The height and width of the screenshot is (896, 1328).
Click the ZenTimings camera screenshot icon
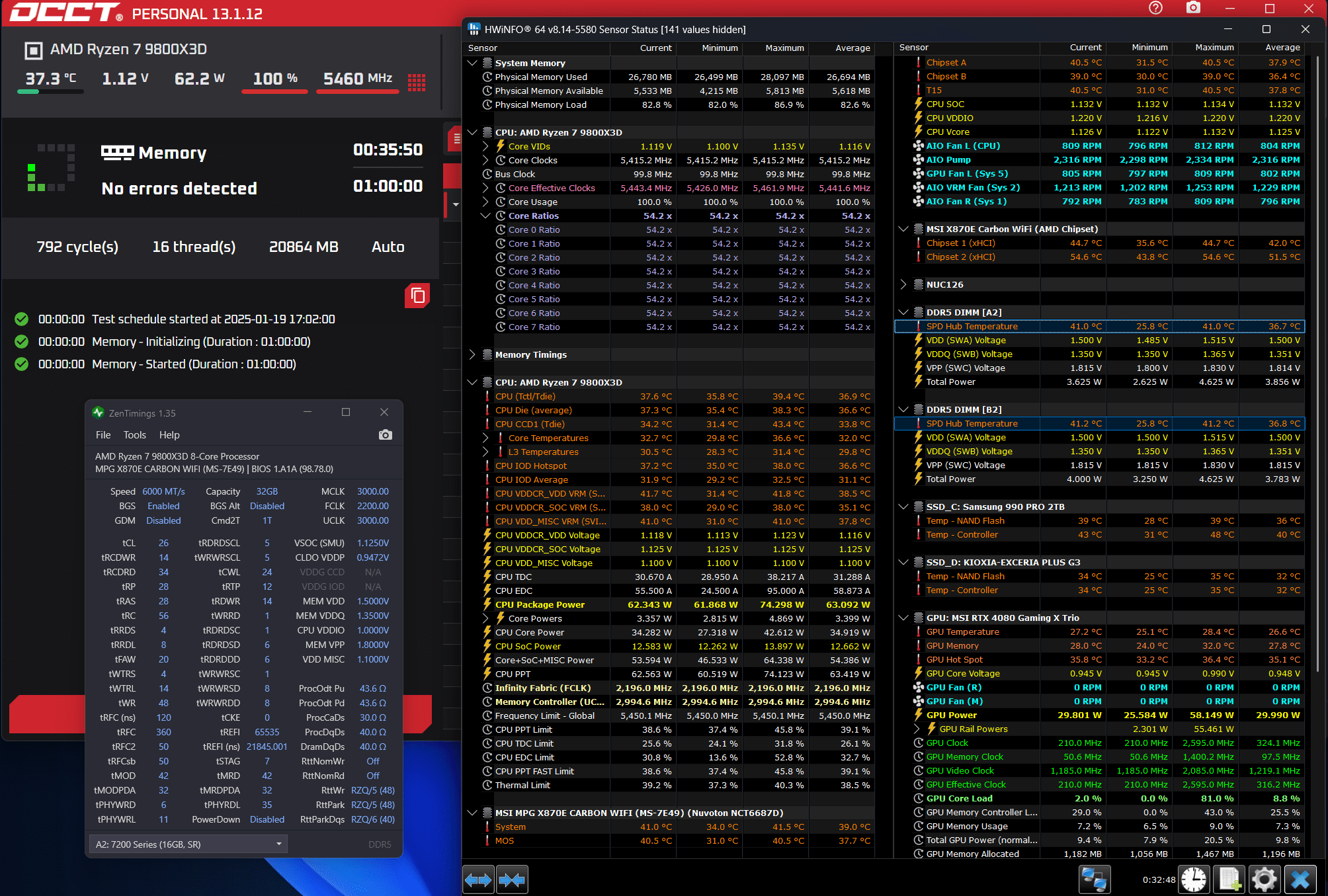[x=385, y=434]
